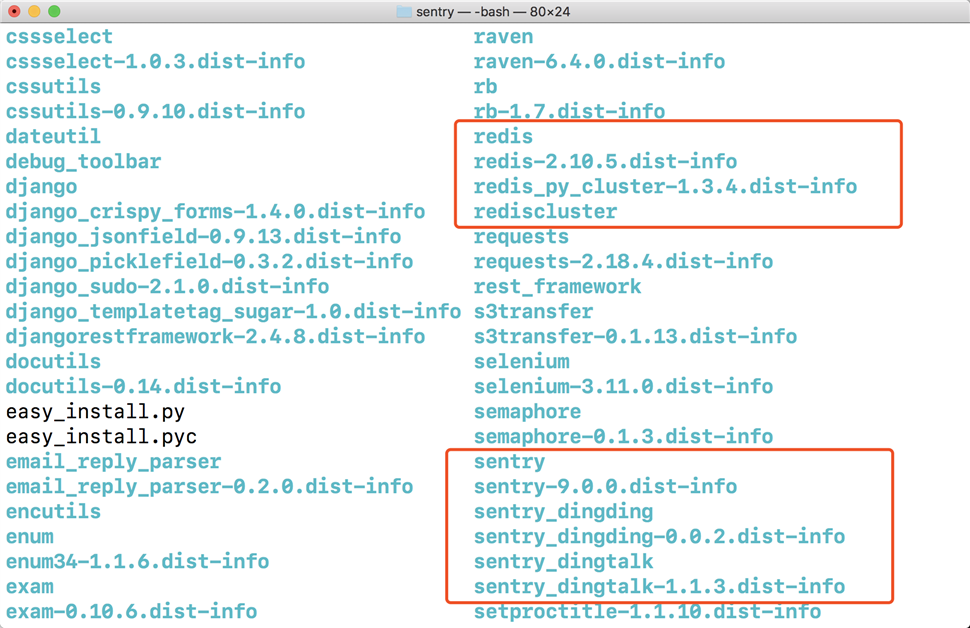Click 'enum34-1.1.6.dist-info' entry
Screen dimensions: 970x628
(x=137, y=562)
